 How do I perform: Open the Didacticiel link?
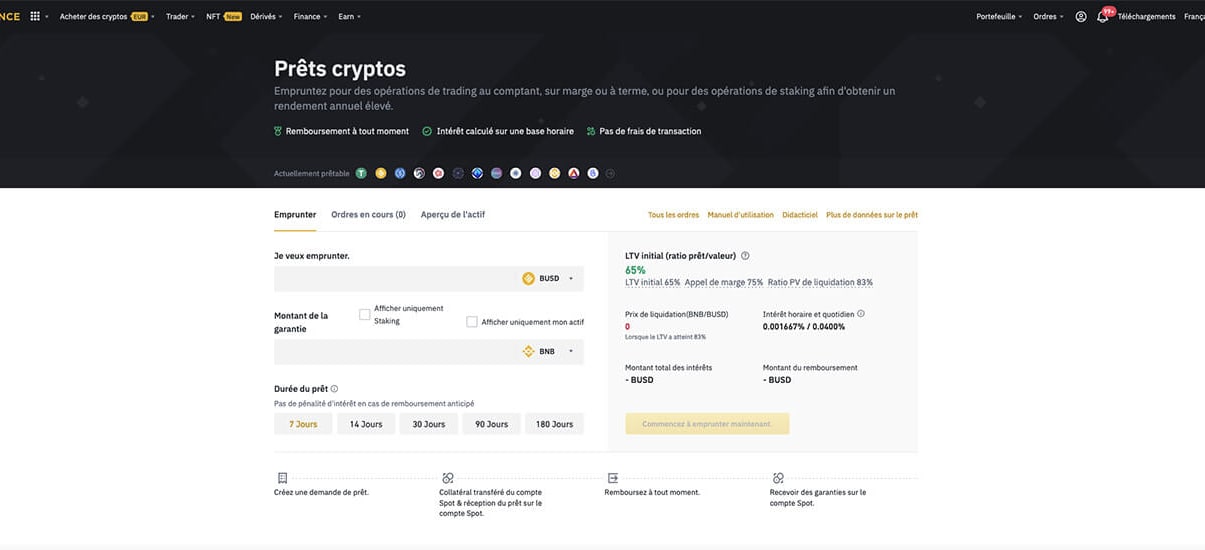[x=800, y=215]
